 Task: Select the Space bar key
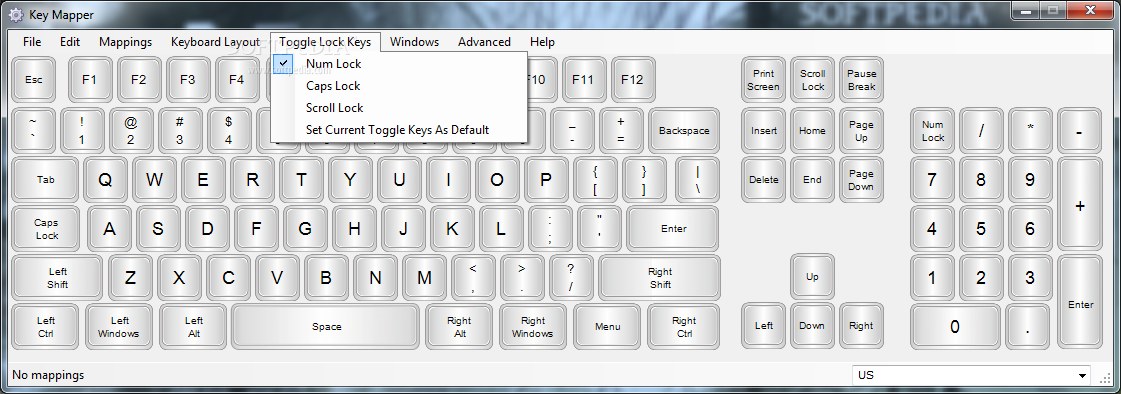click(x=326, y=327)
